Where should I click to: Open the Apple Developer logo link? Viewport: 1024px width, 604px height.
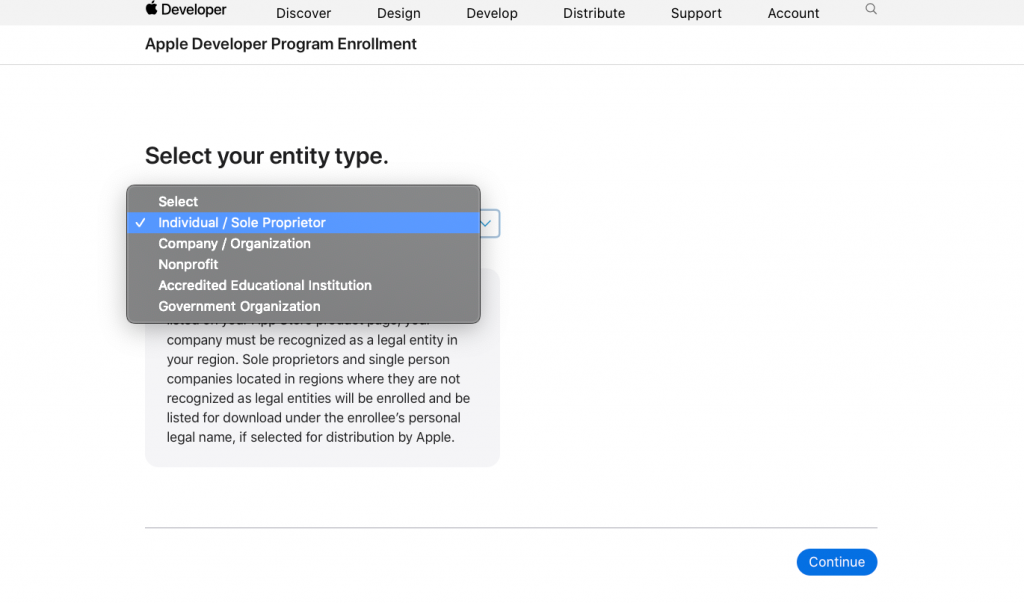click(x=185, y=9)
